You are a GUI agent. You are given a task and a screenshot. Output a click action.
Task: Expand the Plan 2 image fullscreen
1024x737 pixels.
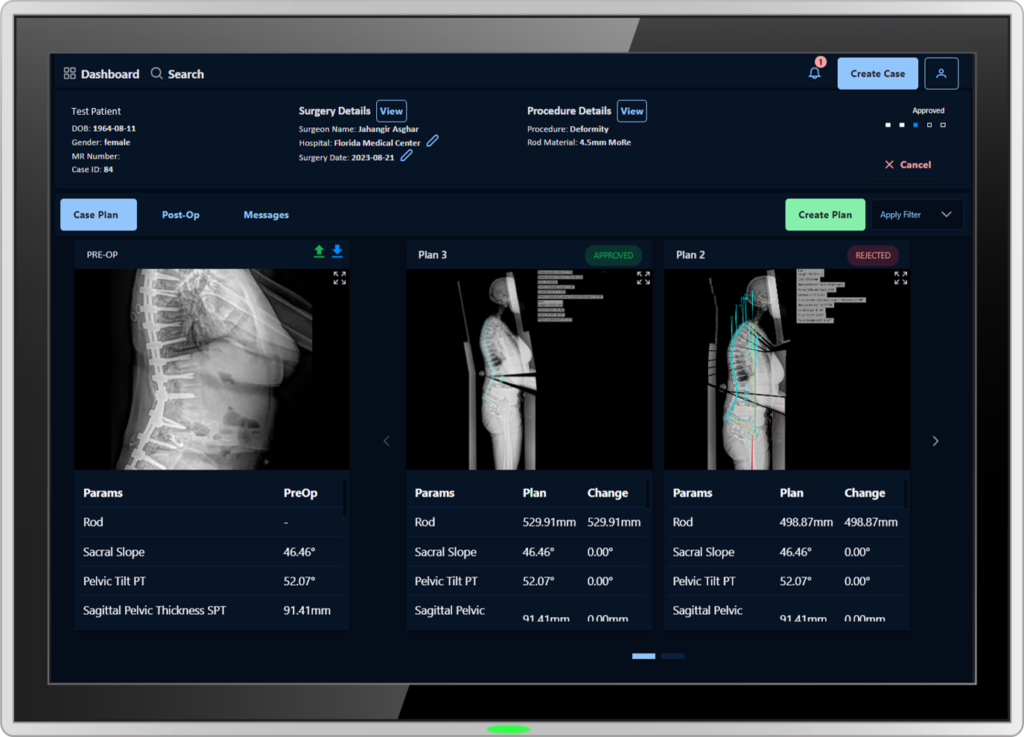901,278
